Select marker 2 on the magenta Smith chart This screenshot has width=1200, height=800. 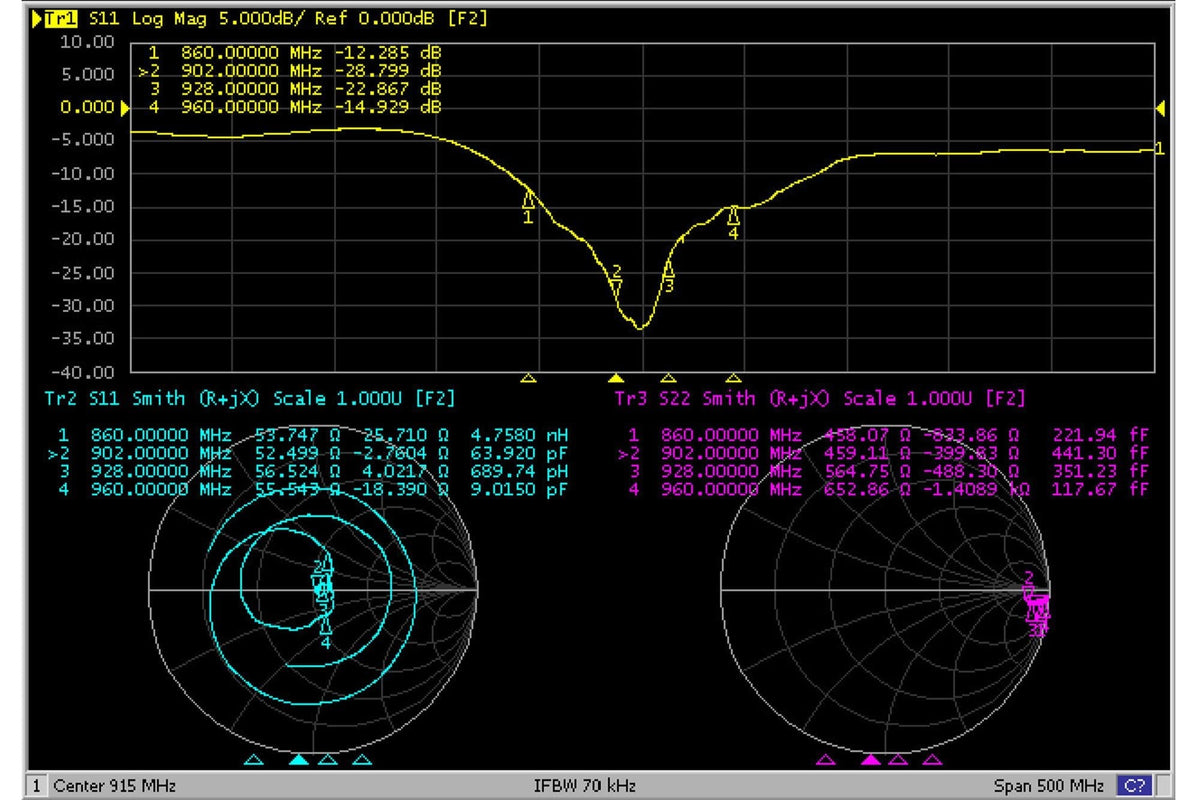(1027, 583)
